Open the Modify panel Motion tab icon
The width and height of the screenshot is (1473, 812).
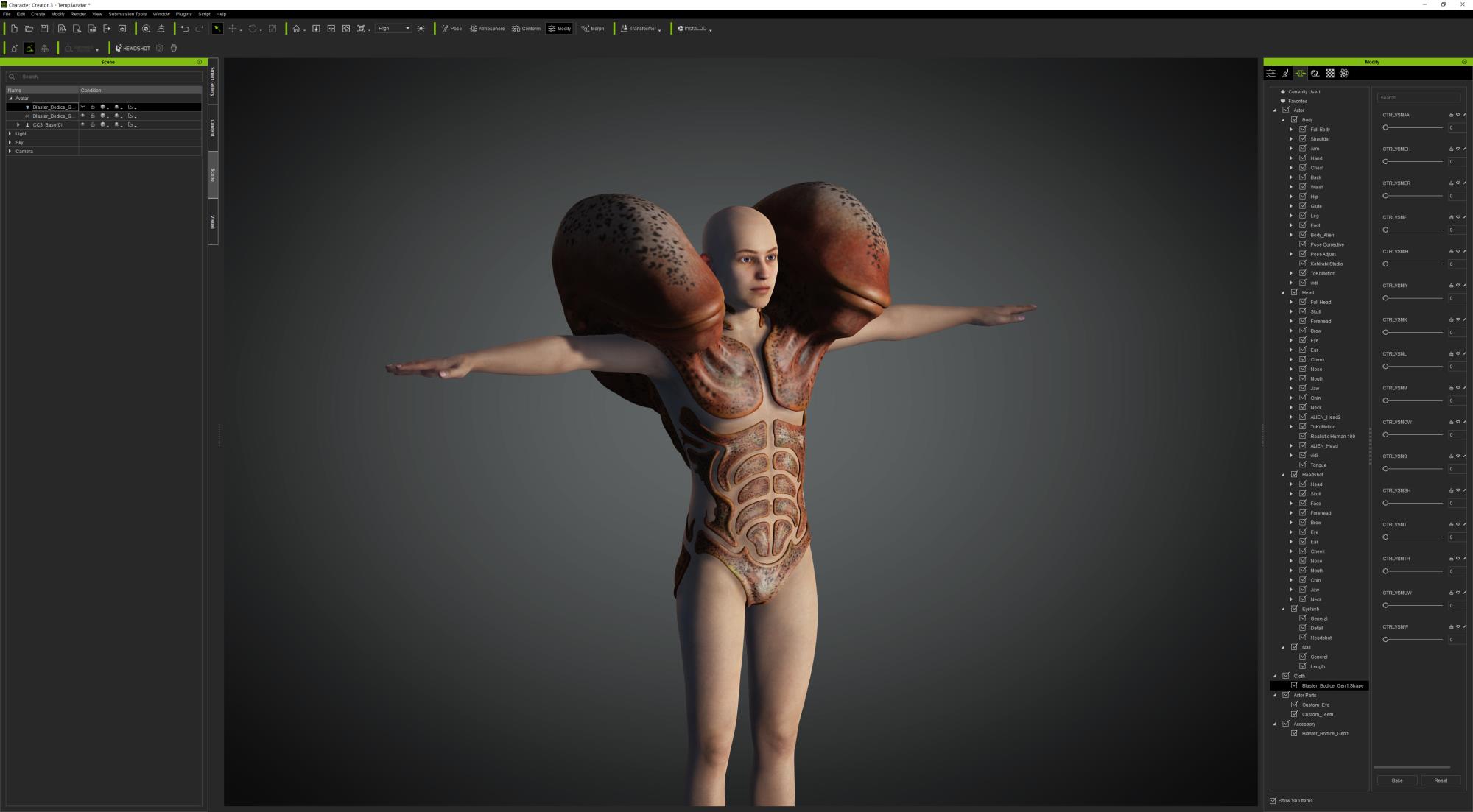(x=1285, y=74)
